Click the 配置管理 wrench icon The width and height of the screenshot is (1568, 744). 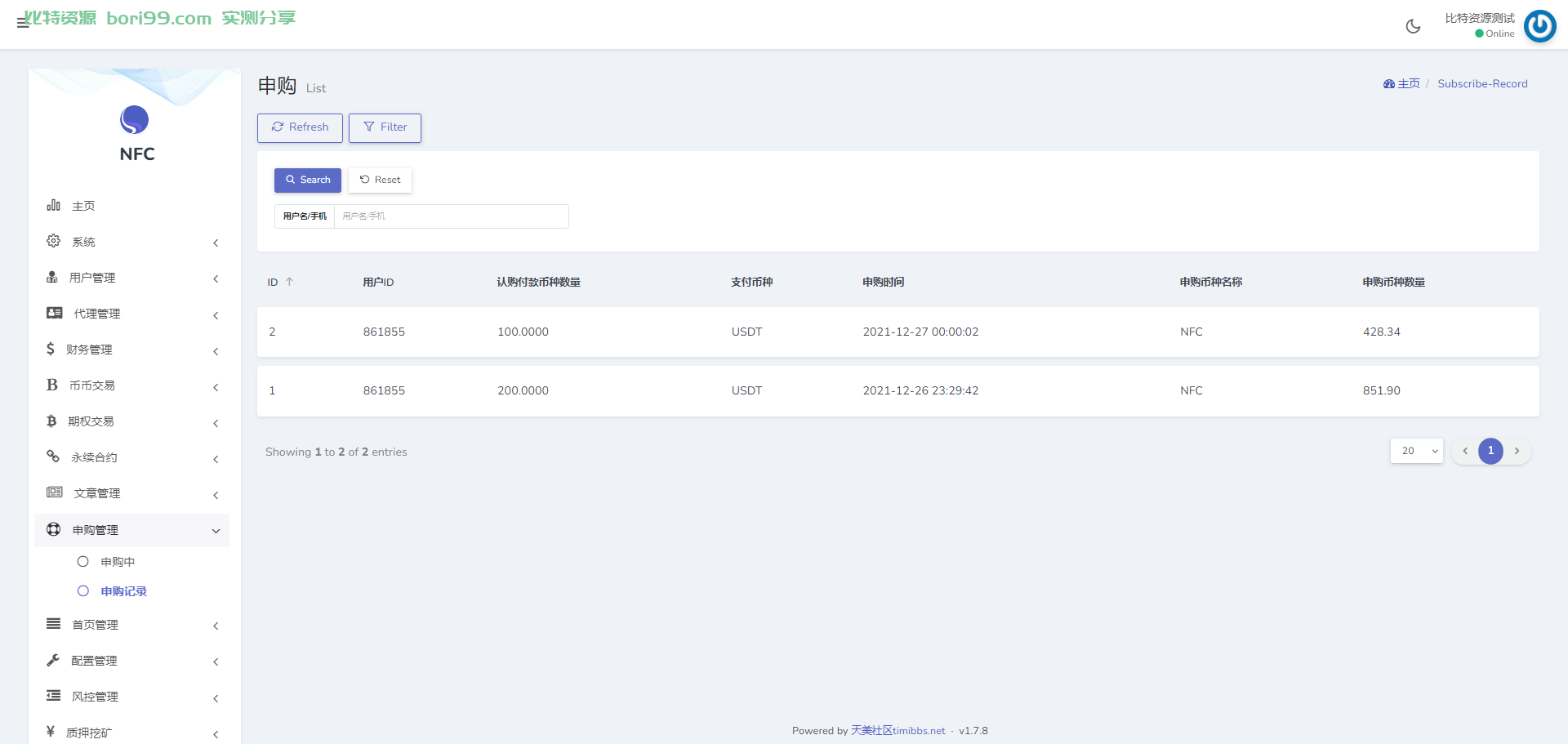[53, 660]
